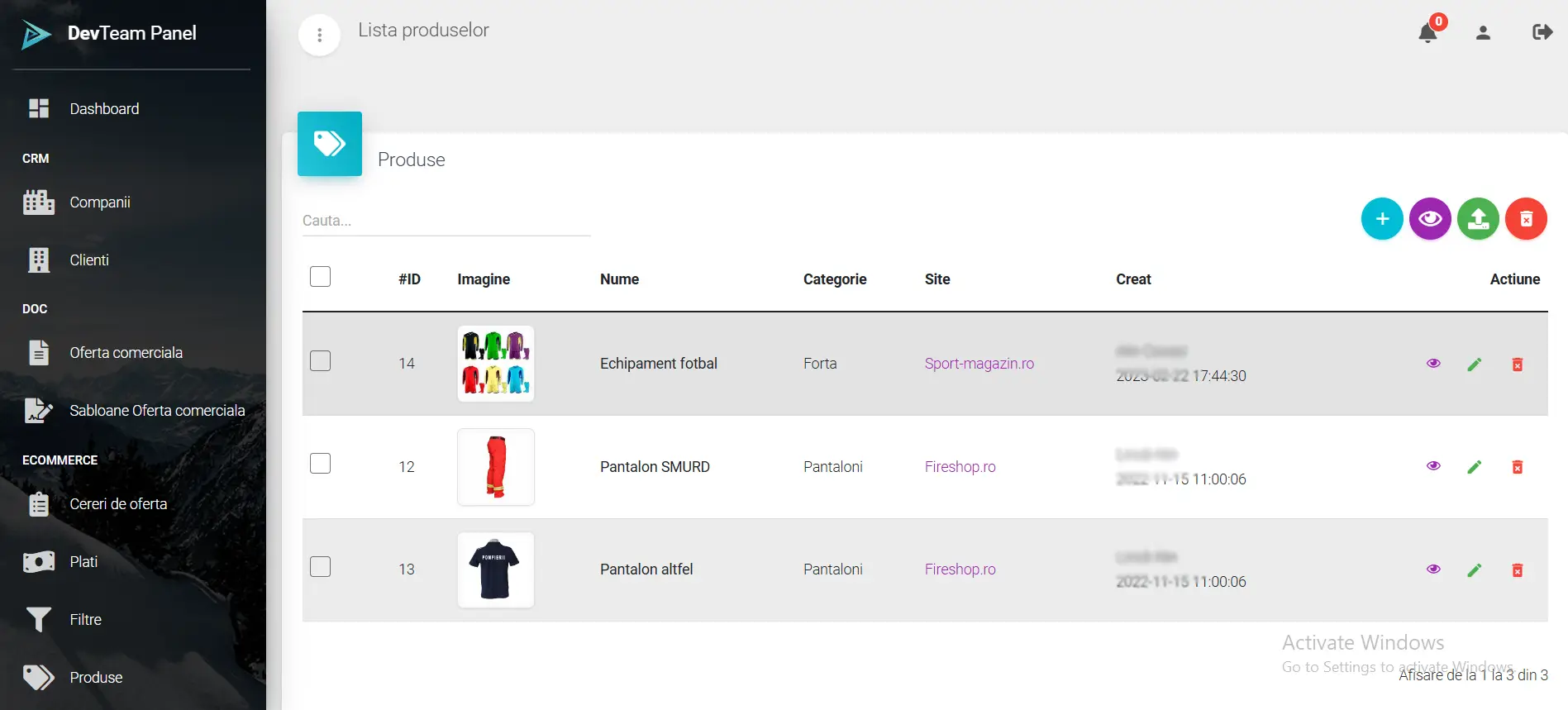This screenshot has width=1568, height=710.
Task: Click the green upload button
Action: pyautogui.click(x=1478, y=219)
